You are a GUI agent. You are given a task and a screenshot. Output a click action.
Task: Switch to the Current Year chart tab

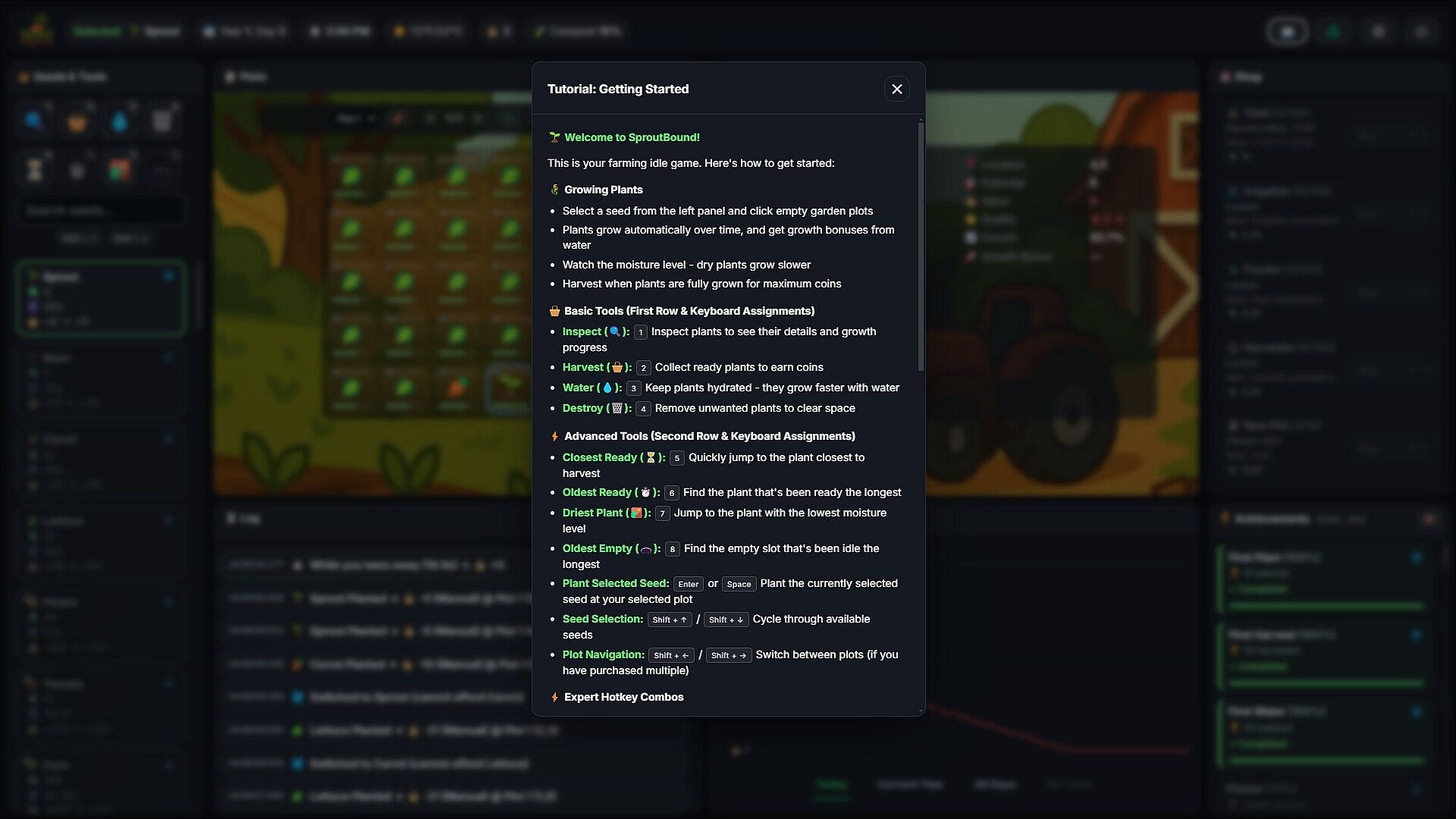[x=910, y=784]
